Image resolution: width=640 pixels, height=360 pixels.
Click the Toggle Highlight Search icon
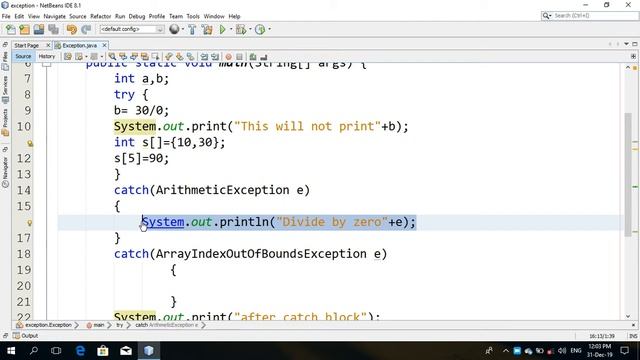coord(144,57)
